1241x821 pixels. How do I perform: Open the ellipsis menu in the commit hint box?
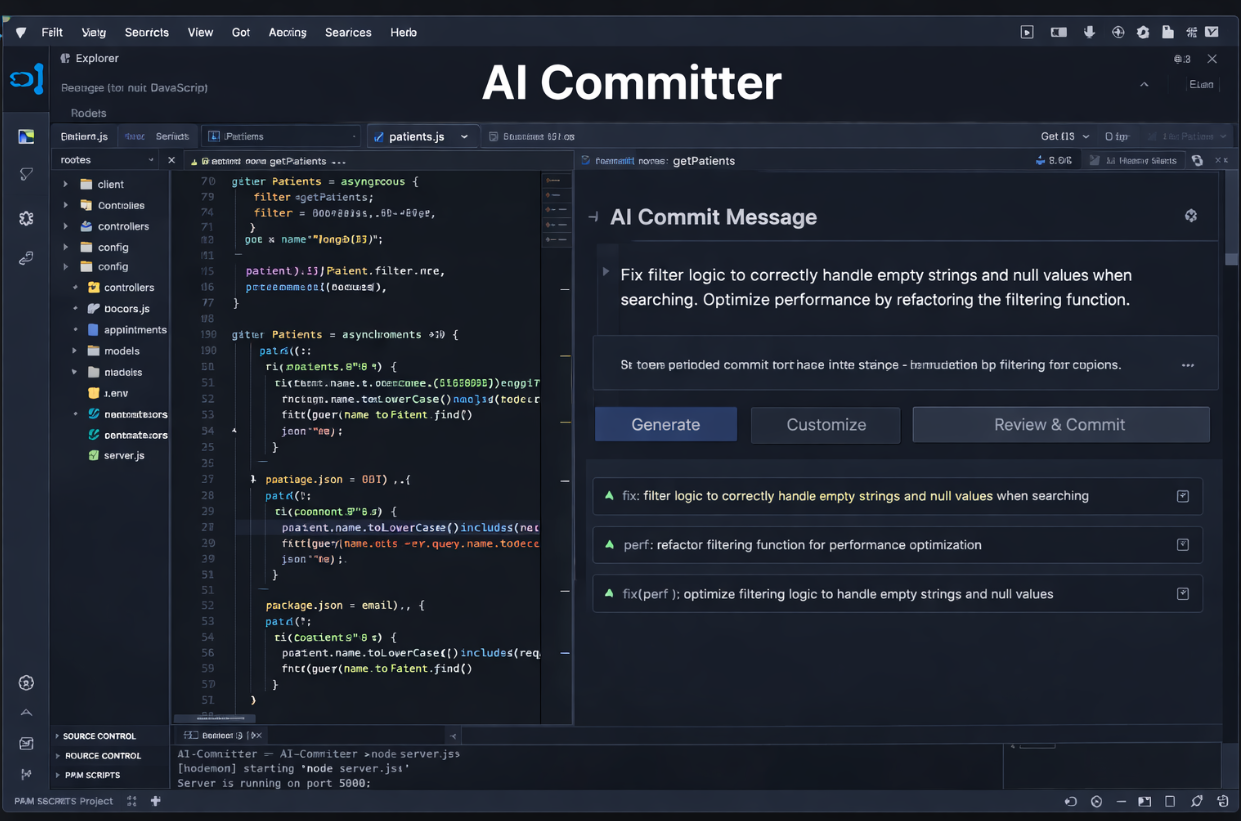pos(1188,365)
